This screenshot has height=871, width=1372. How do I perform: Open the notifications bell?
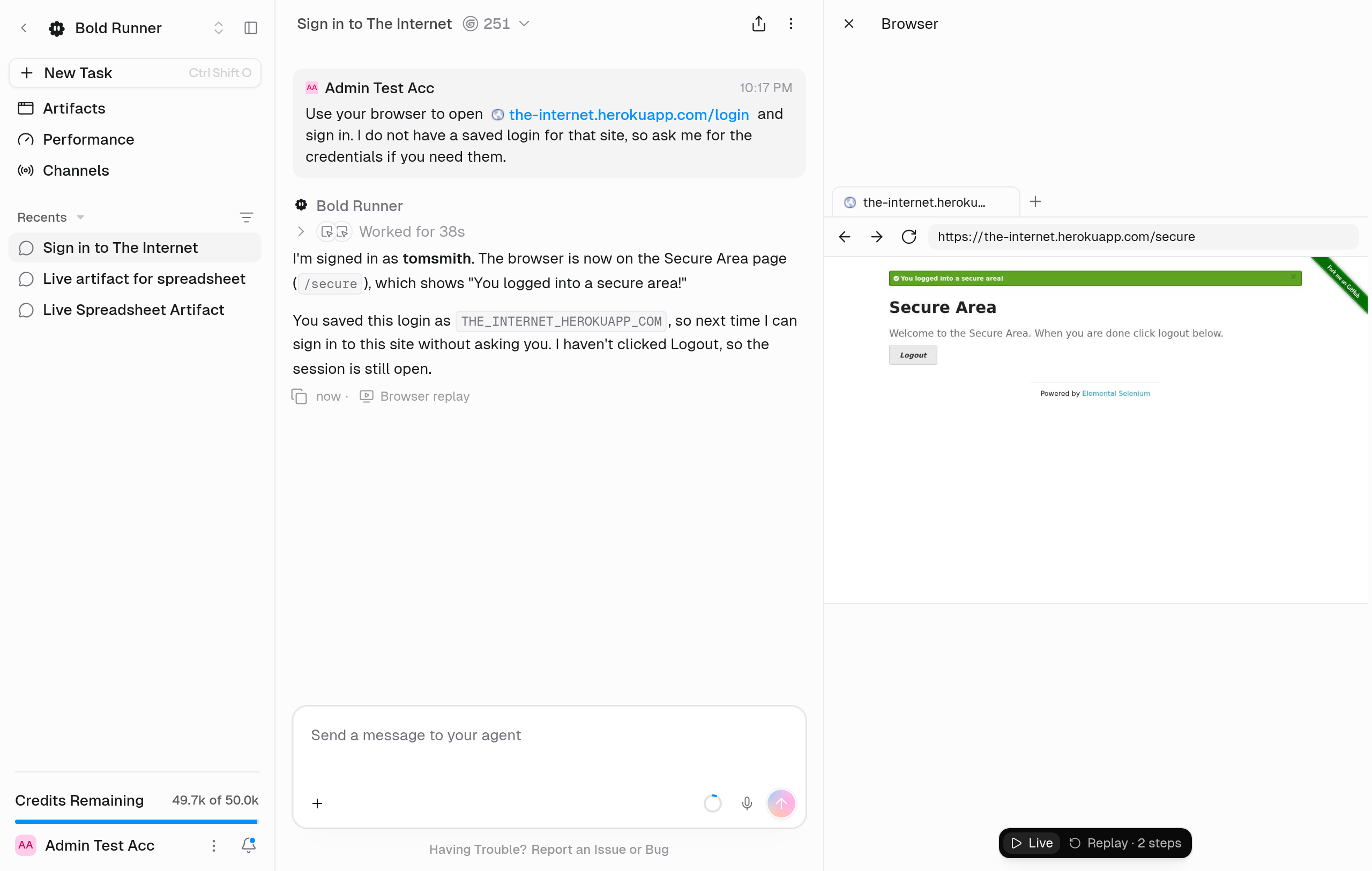[x=249, y=845]
